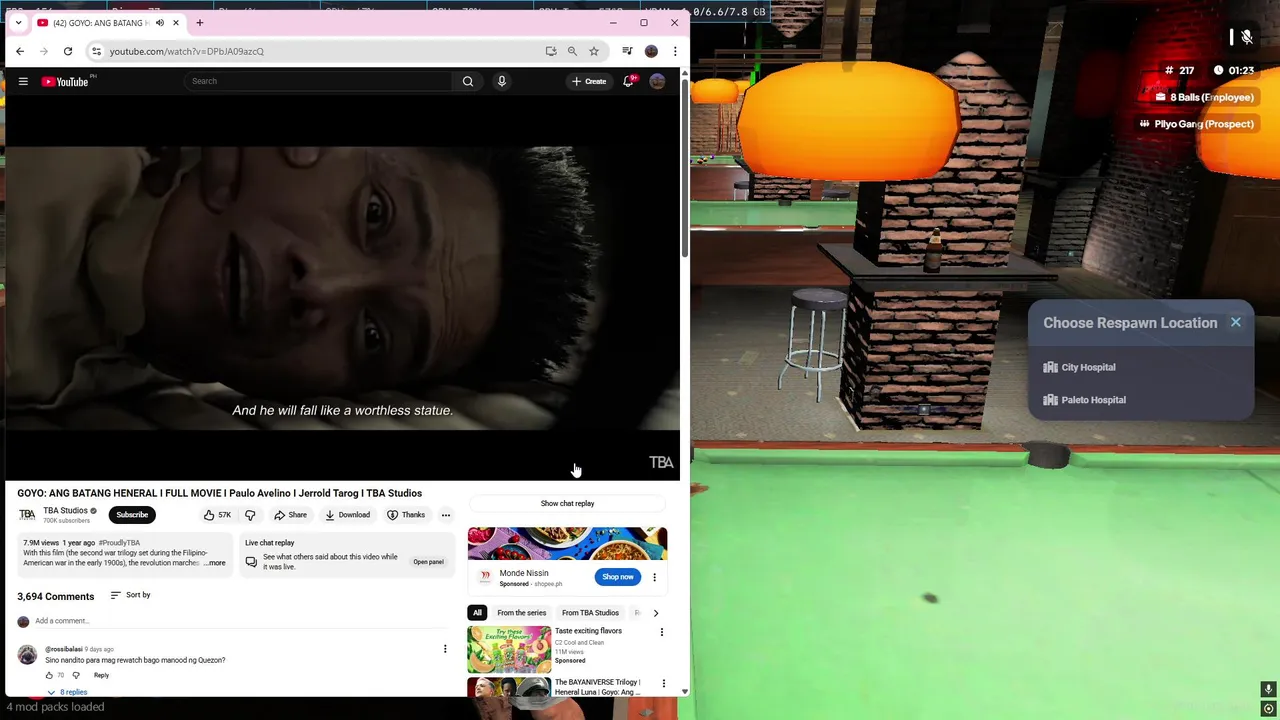Open the live chat replay panel
This screenshot has height=720, width=1280.
pos(428,562)
